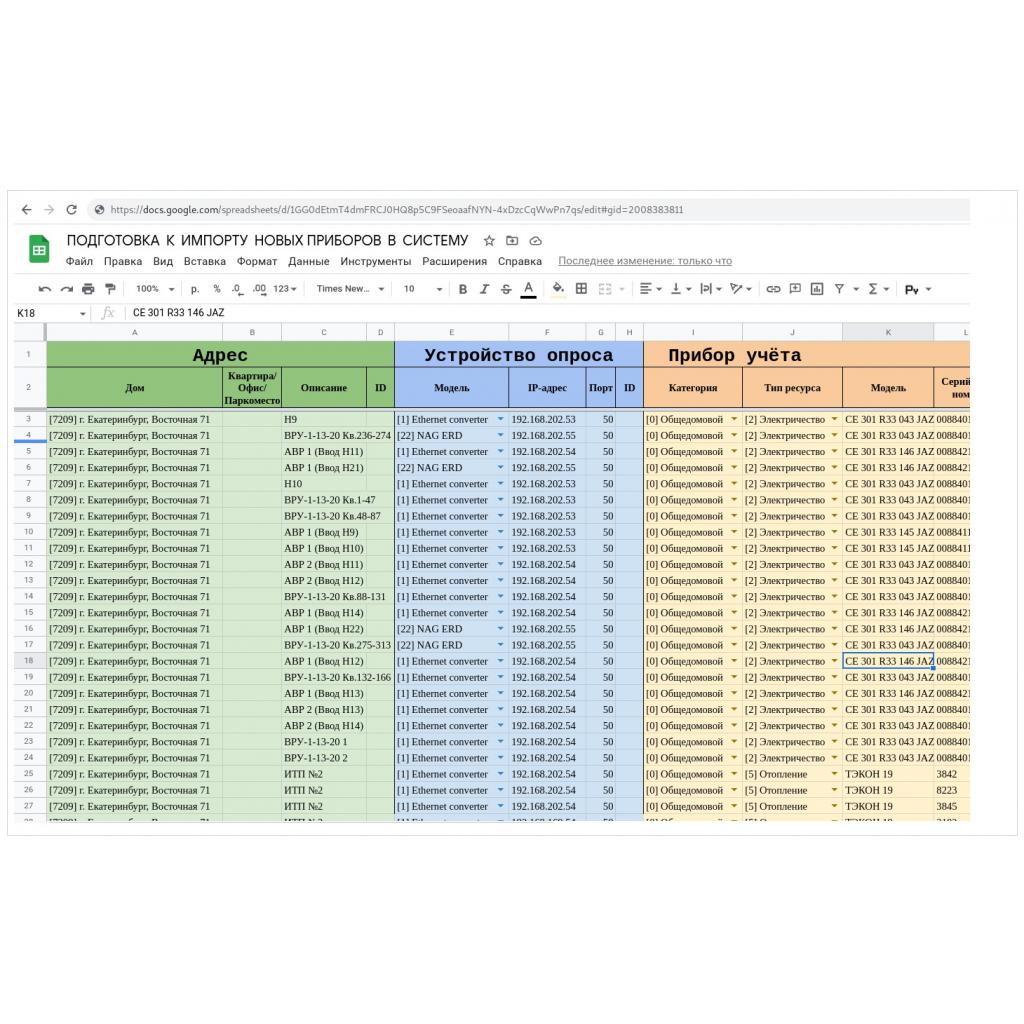Open the vertical align dropdown
This screenshot has width=1024, height=1024.
click(x=681, y=289)
